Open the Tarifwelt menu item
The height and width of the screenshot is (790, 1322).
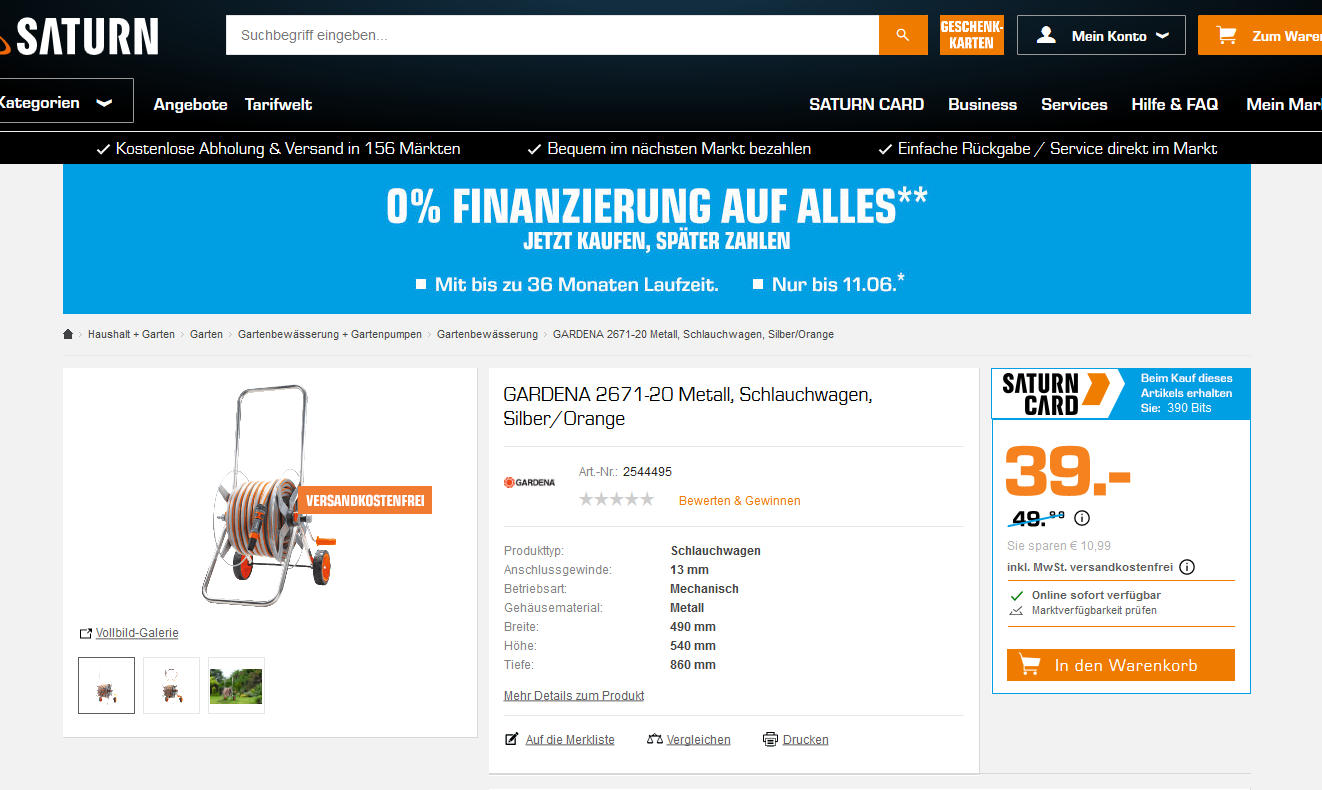tap(278, 104)
